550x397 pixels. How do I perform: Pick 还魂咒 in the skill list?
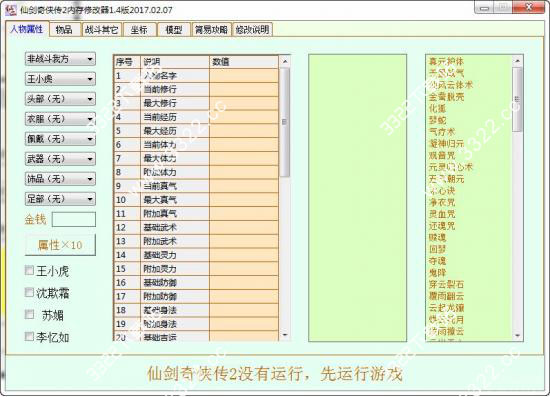tap(442, 226)
